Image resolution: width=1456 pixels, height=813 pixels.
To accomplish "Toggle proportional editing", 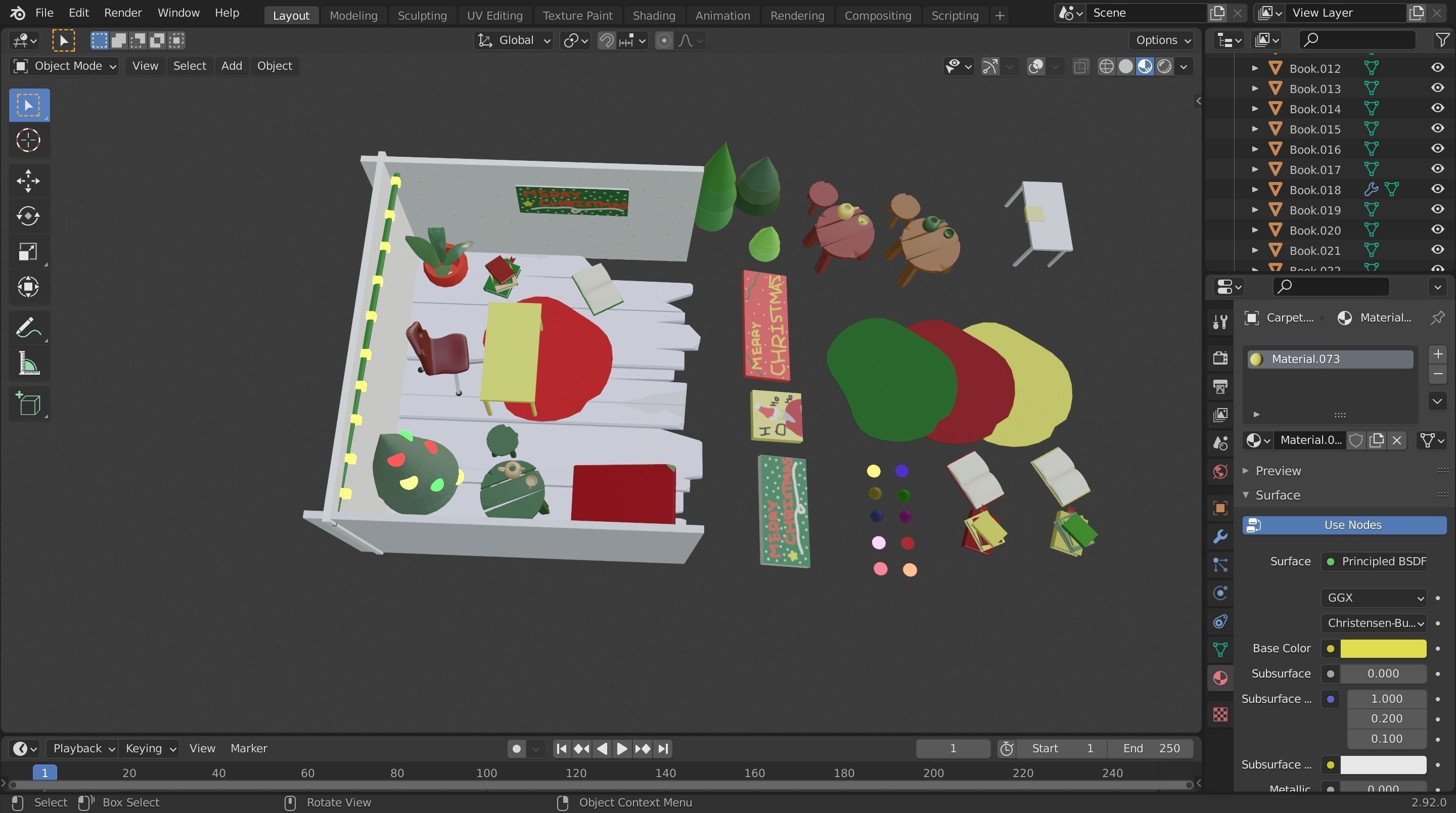I will (x=664, y=40).
